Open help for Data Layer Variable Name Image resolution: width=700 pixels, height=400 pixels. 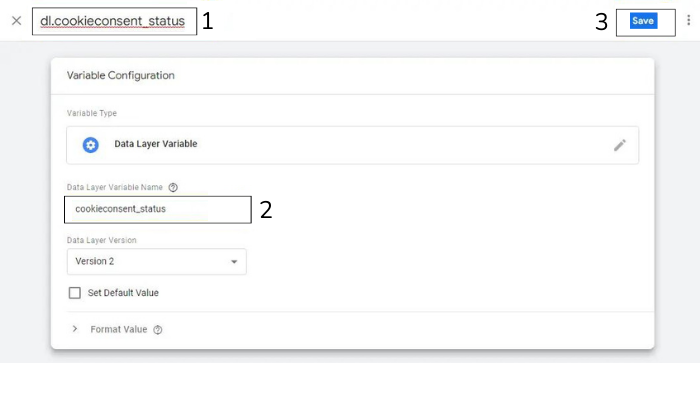click(x=173, y=187)
